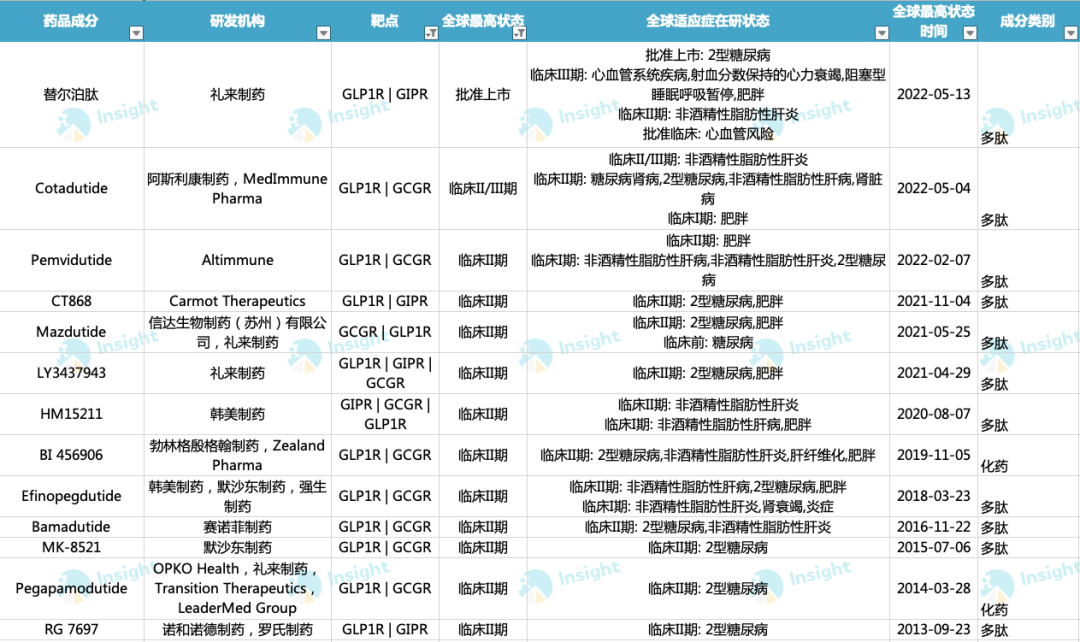Select the date cell 2022-05-13

[934, 94]
